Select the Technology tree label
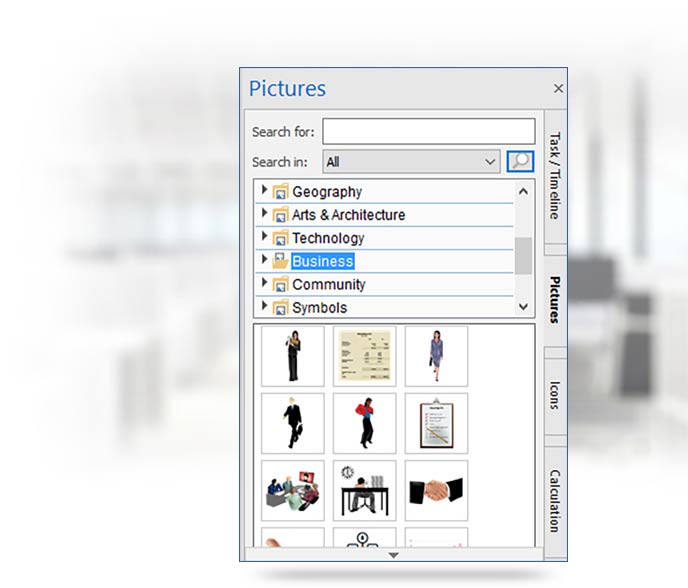Viewport: 688px width, 588px height. pyautogui.click(x=328, y=238)
